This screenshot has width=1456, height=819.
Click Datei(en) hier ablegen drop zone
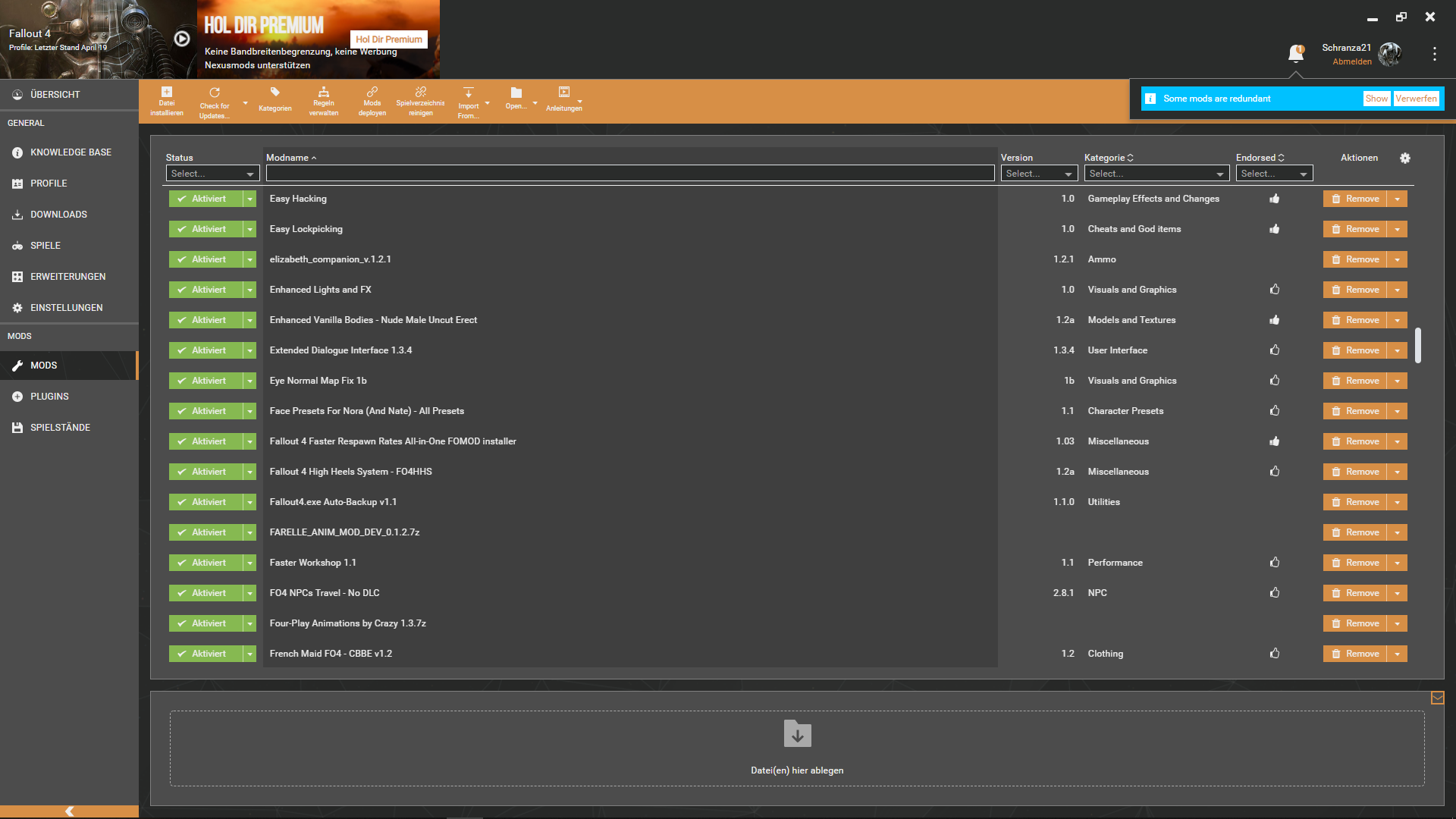pos(797,748)
